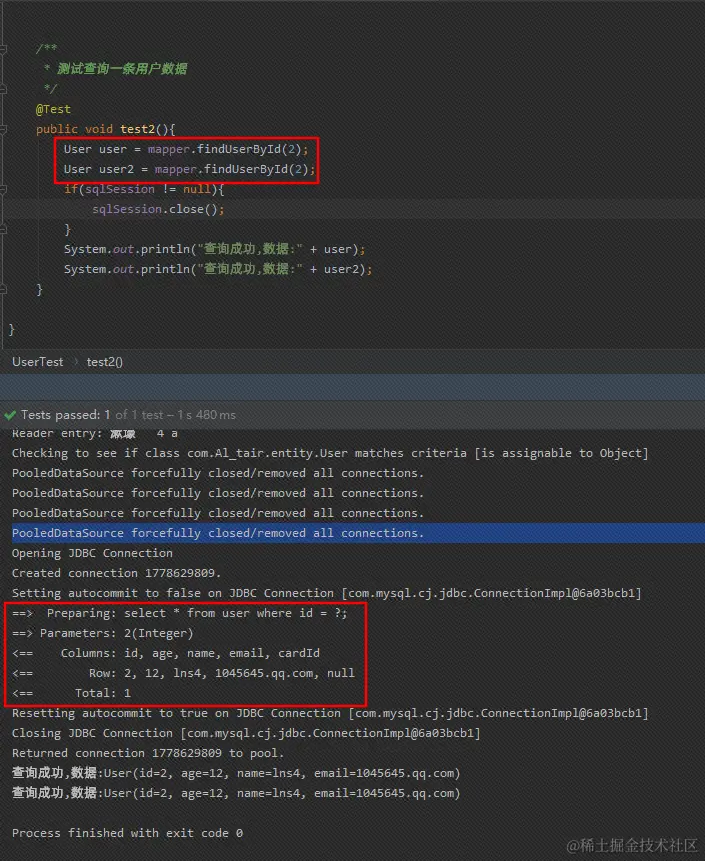Click the 'Returned connection 1778629809 to pool.' line
This screenshot has height=861, width=705.
(x=148, y=753)
